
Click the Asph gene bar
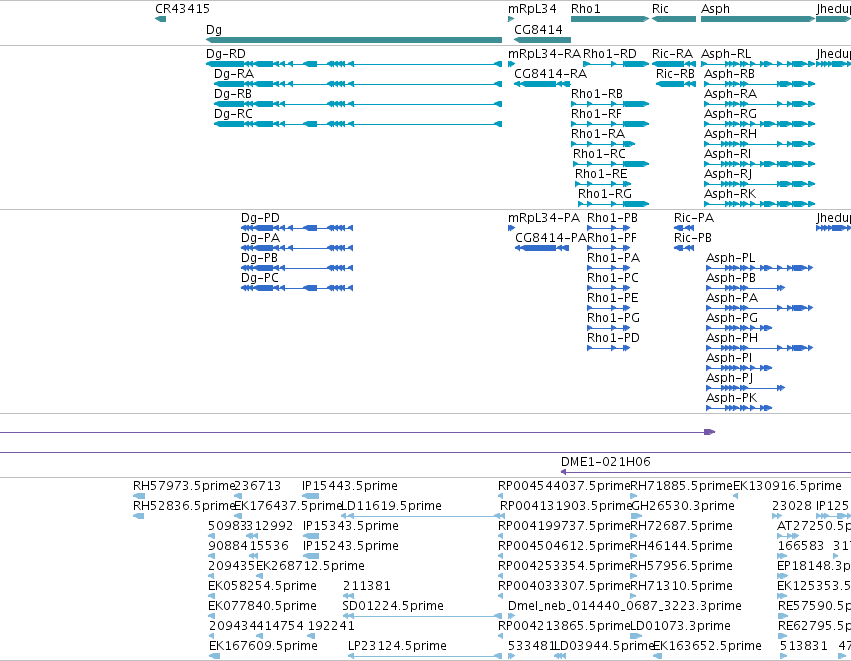pyautogui.click(x=758, y=19)
